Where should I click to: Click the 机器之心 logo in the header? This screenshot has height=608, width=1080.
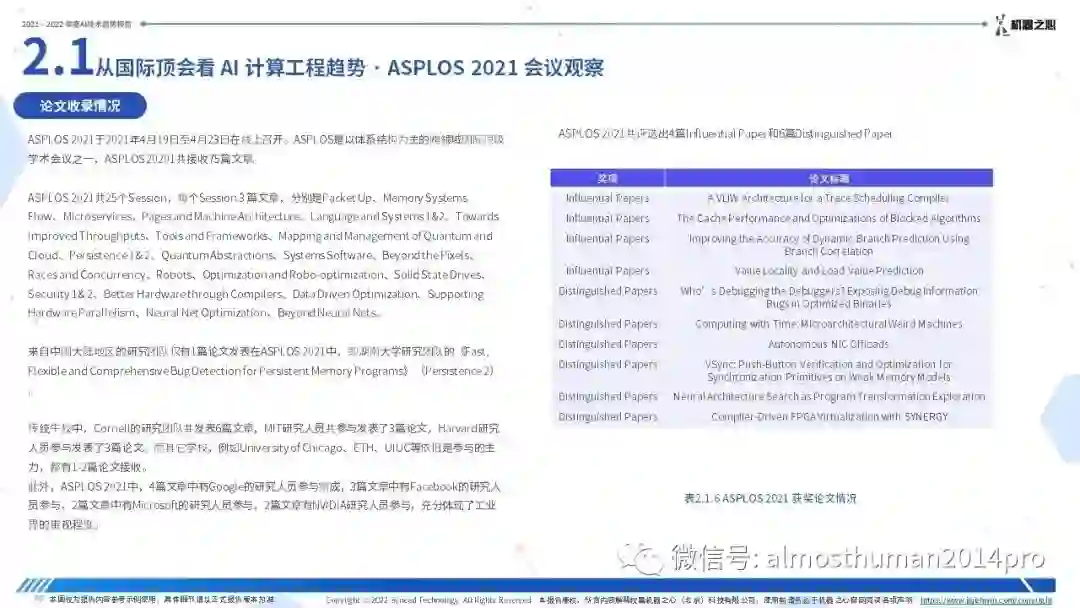[1024, 25]
